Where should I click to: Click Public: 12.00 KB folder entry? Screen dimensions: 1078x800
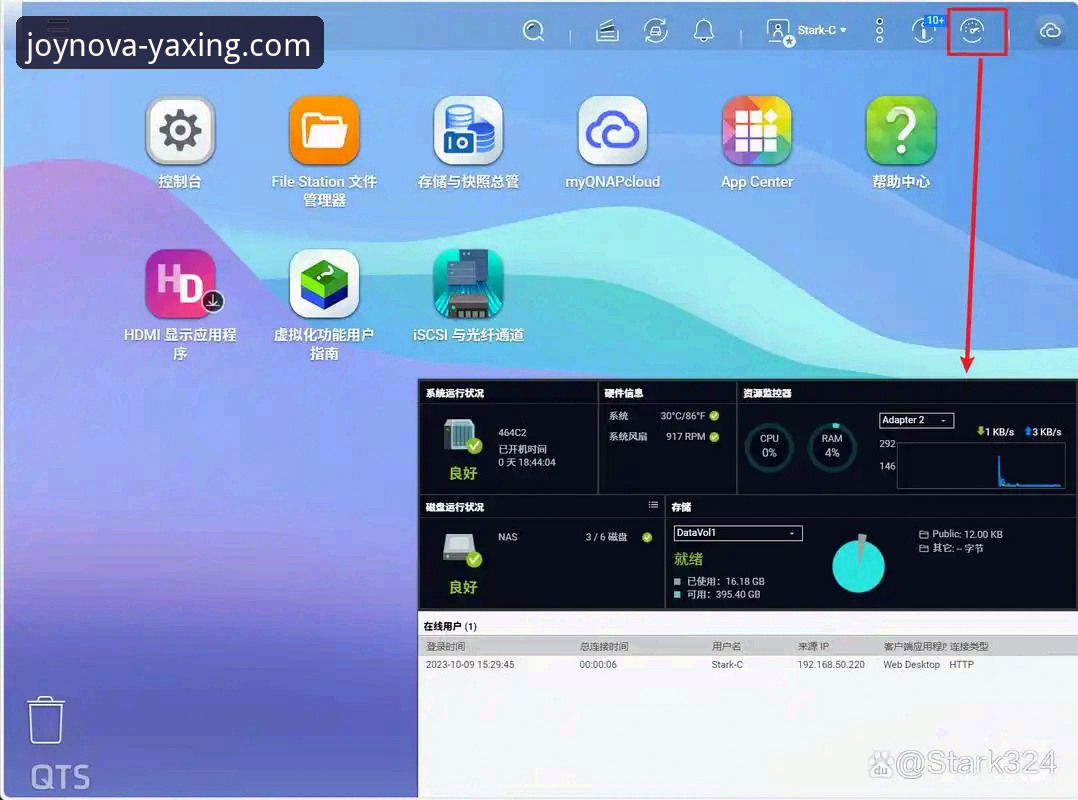click(x=960, y=534)
